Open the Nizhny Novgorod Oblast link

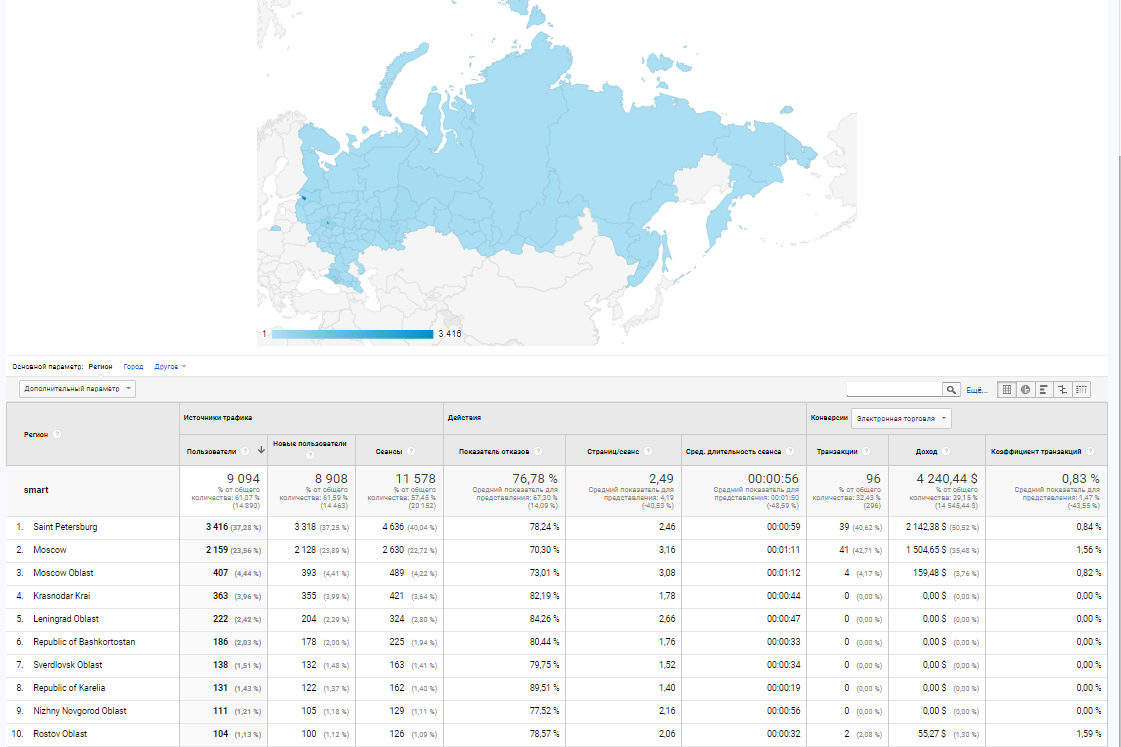(x=79, y=711)
